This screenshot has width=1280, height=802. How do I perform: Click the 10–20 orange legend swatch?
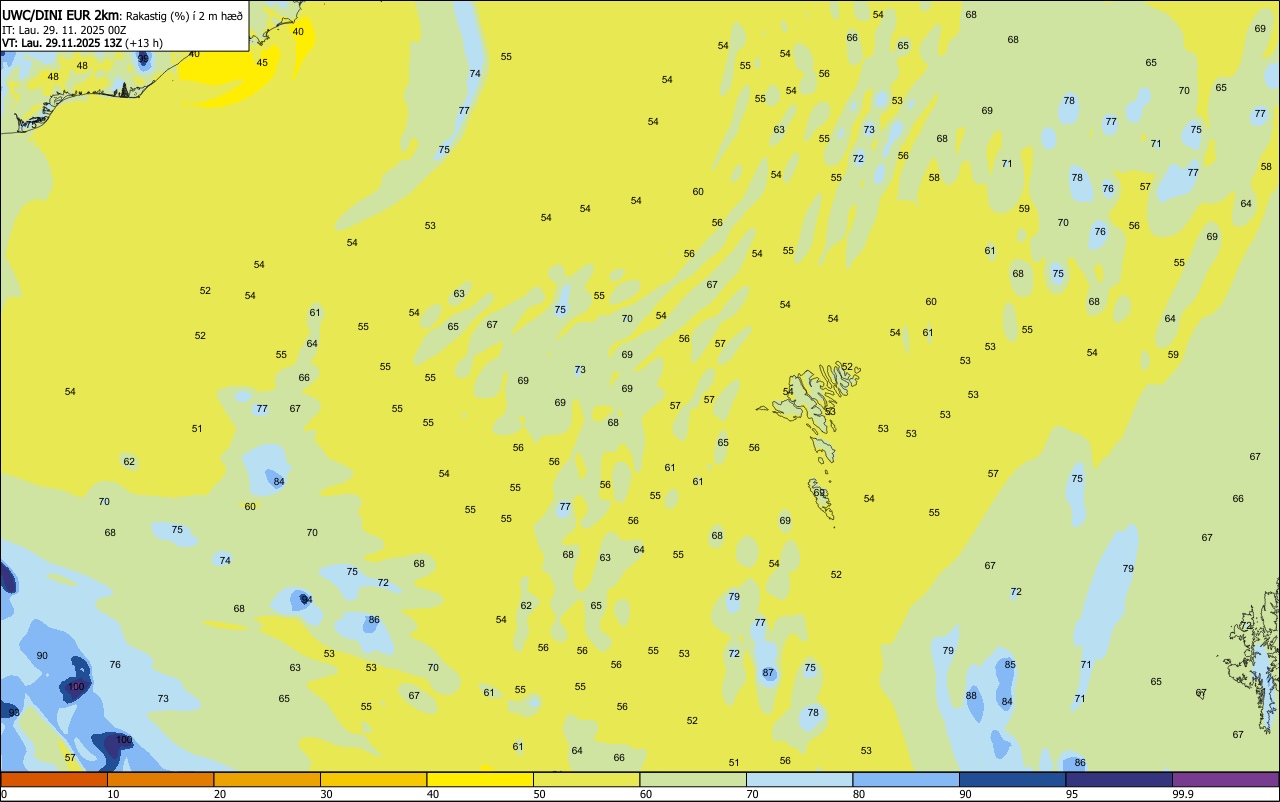(160, 779)
